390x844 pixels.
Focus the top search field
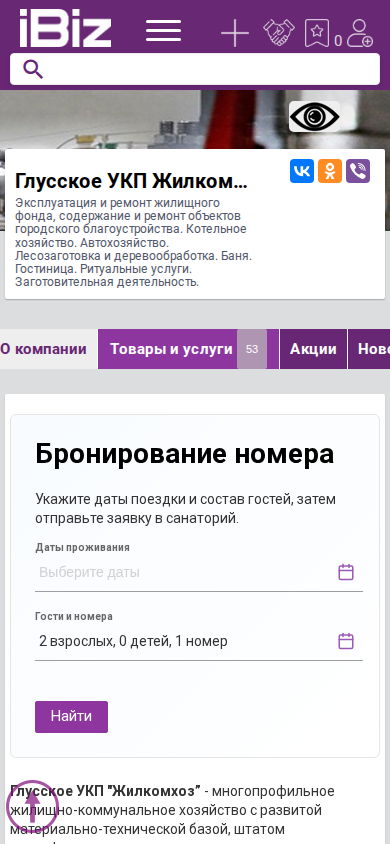click(195, 69)
